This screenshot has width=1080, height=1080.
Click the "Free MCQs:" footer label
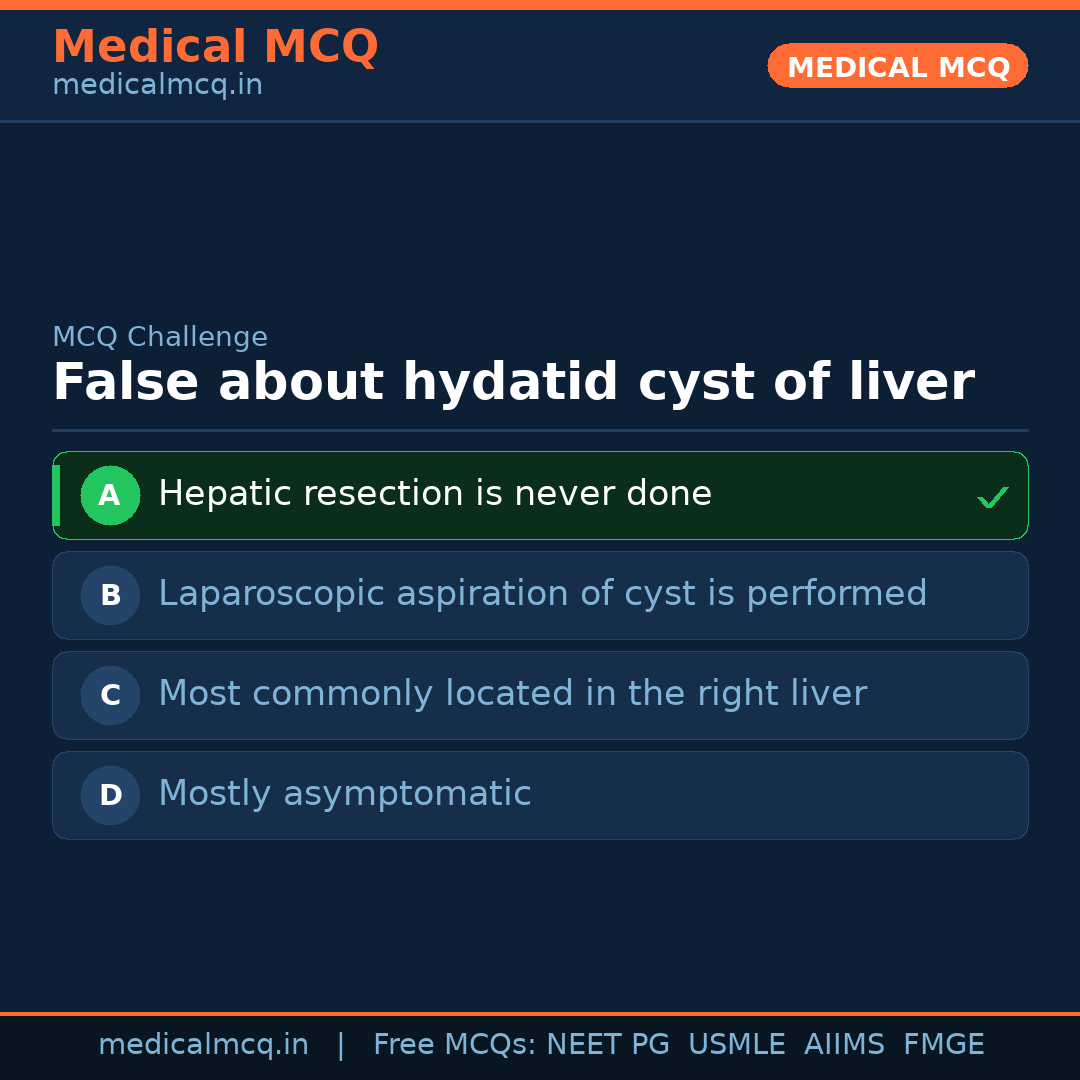pyautogui.click(x=455, y=1045)
